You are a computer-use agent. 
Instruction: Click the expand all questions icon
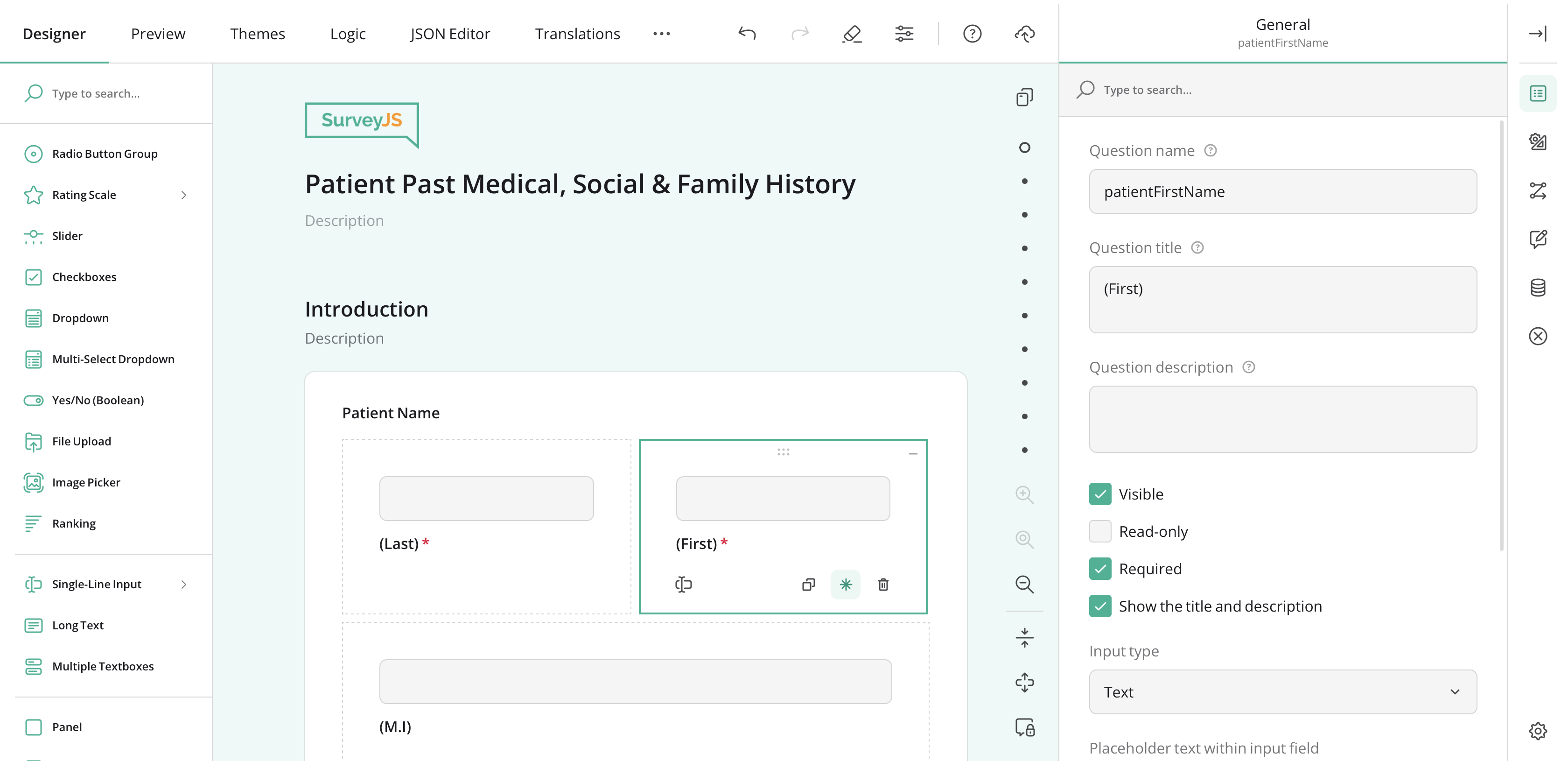pyautogui.click(x=1024, y=683)
